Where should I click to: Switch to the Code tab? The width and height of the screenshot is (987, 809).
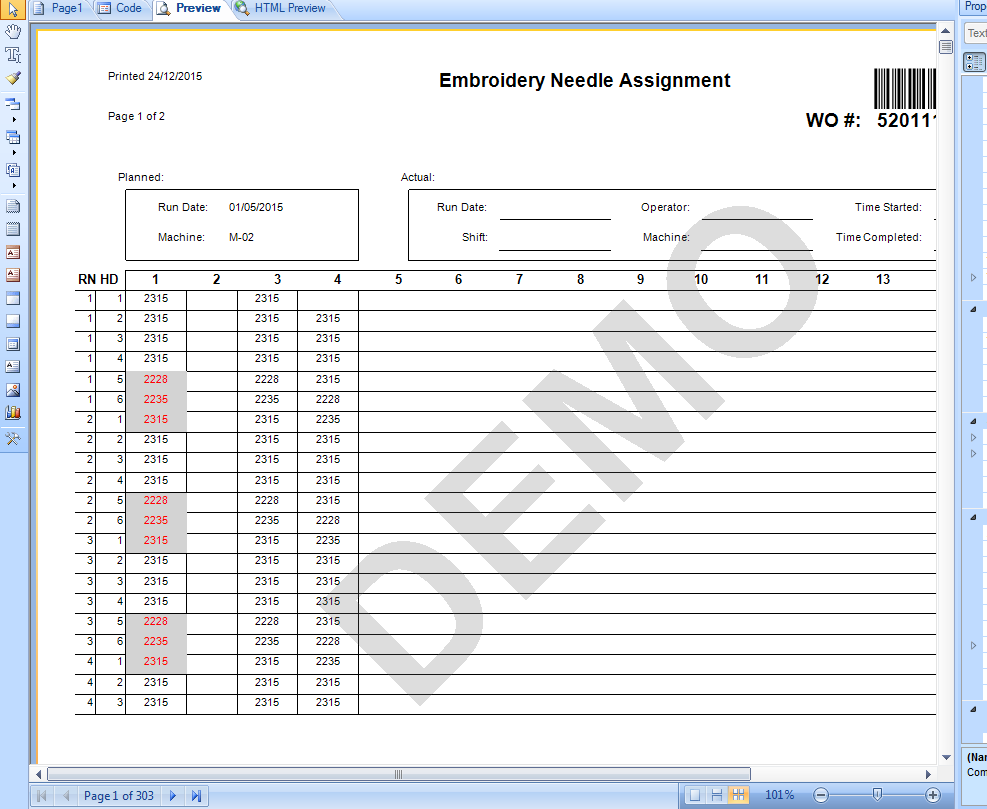coord(121,8)
